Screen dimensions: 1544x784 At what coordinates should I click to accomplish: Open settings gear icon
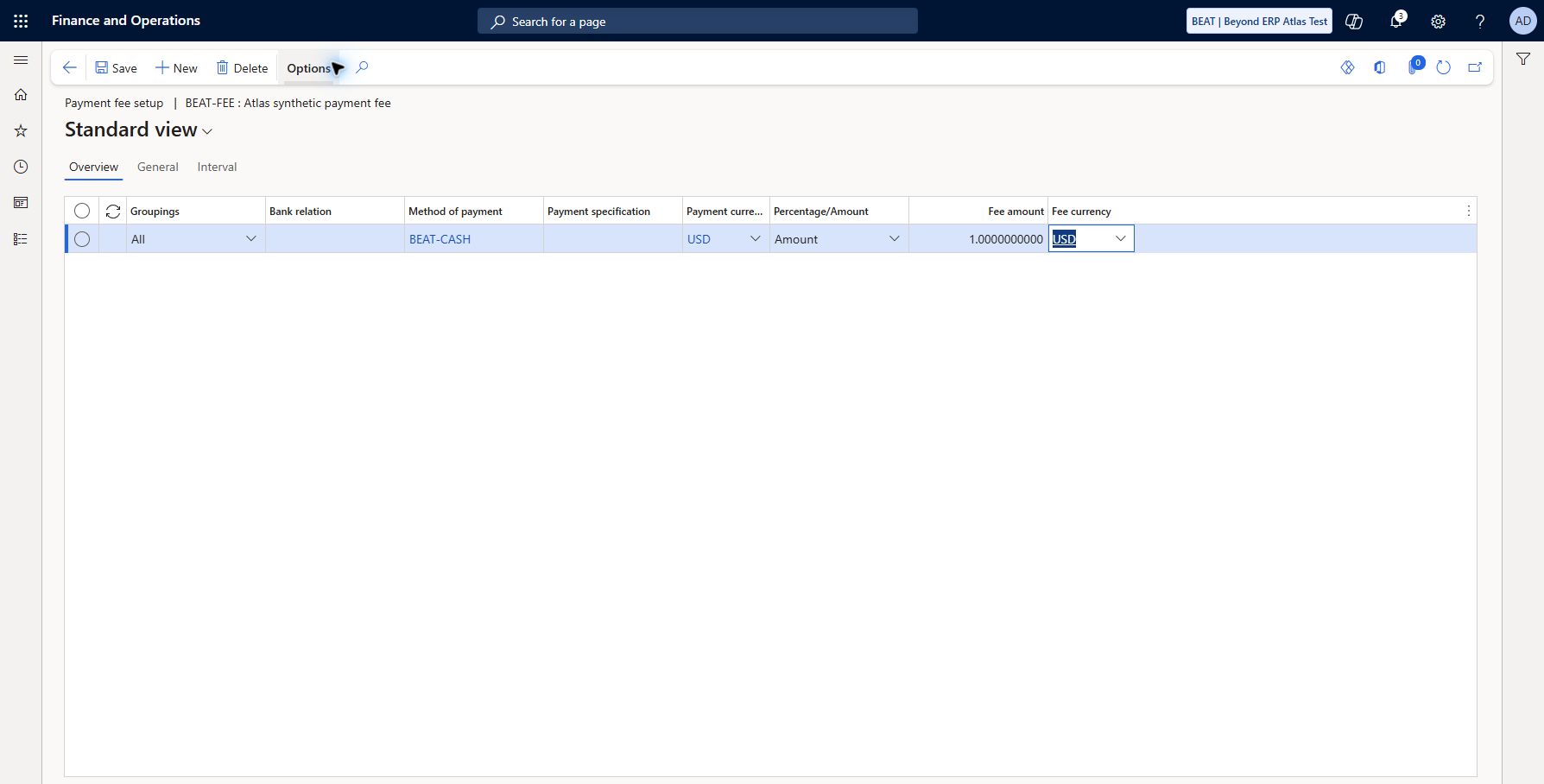click(x=1438, y=22)
